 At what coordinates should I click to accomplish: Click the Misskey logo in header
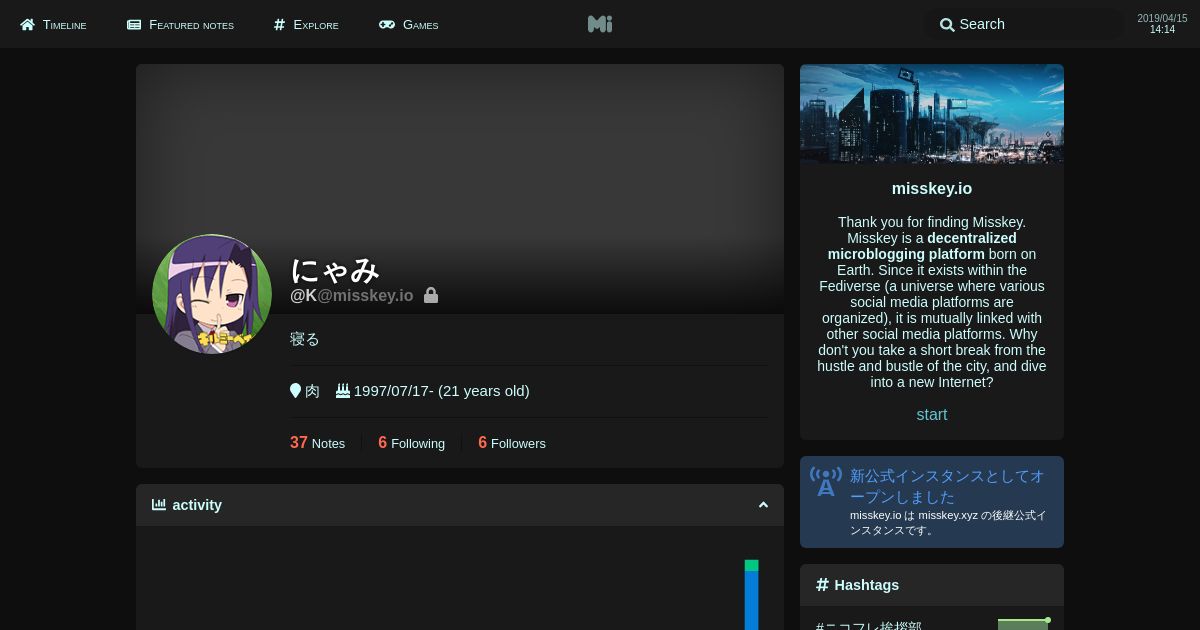600,24
